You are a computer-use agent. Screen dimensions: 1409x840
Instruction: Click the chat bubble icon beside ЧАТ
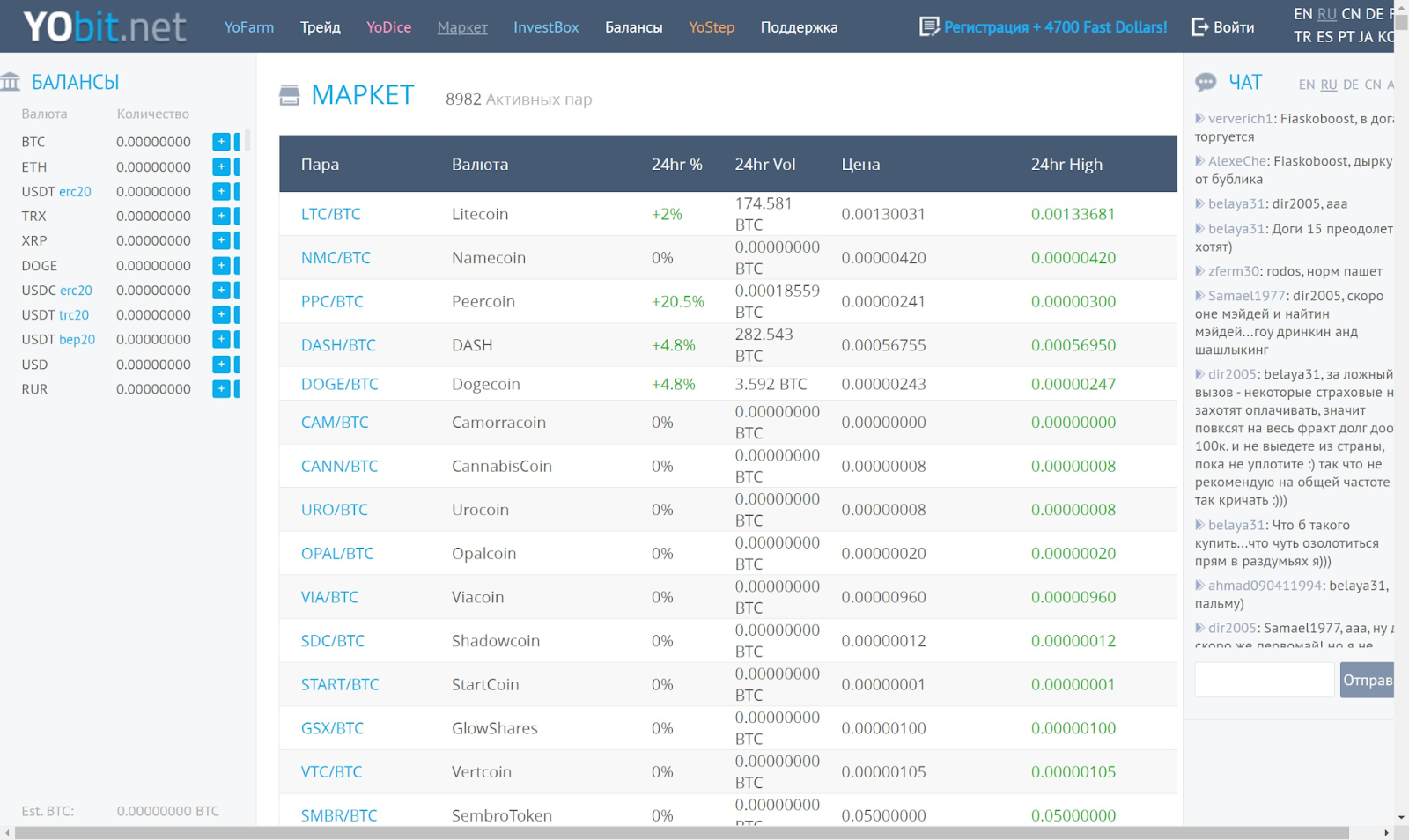pos(1206,83)
